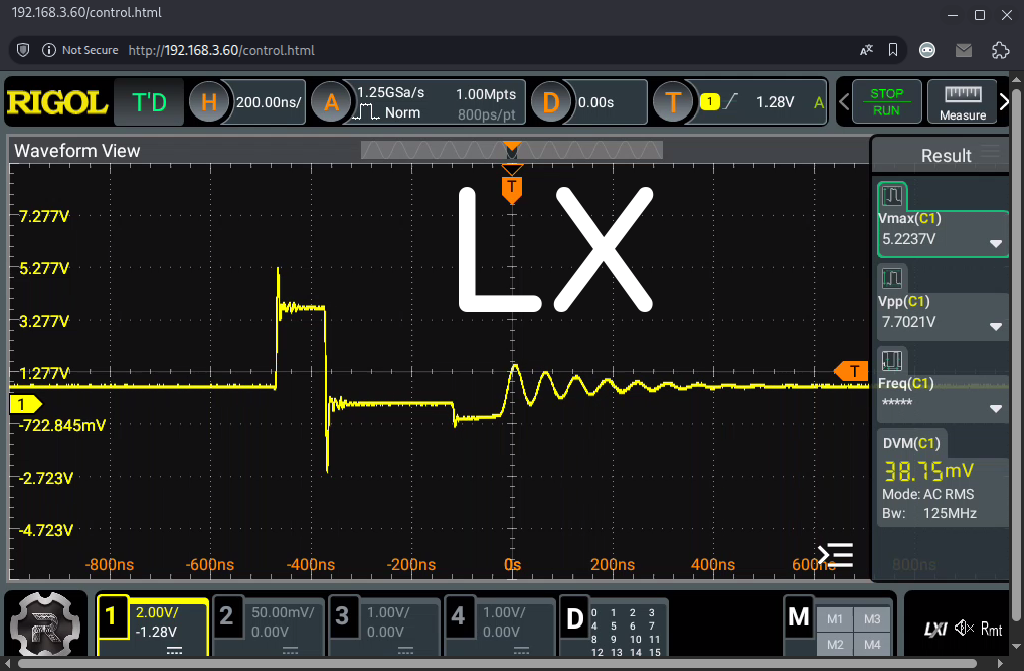Open the Acquire (A) settings icon

331,102
